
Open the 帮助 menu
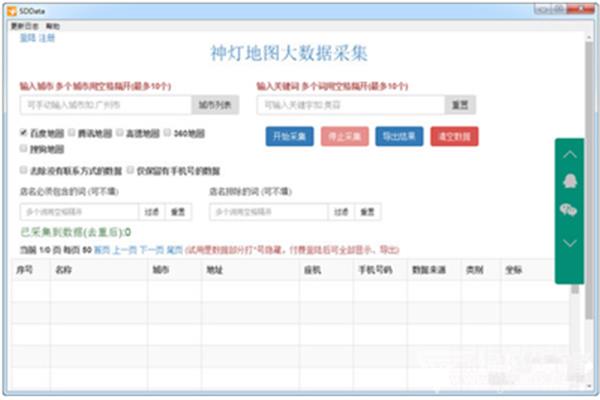tap(53, 26)
